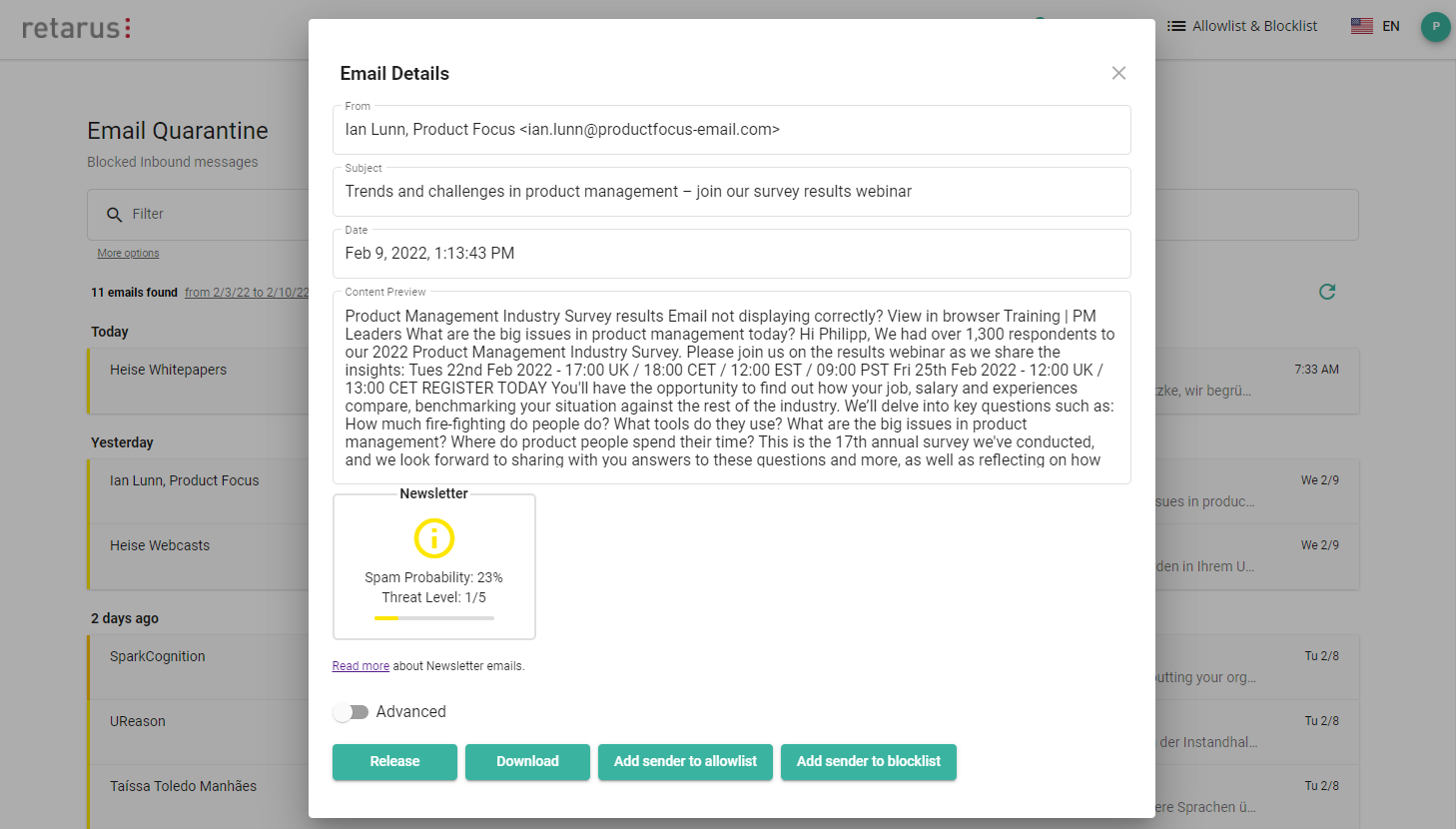Click Add sender to blocklist
The width and height of the screenshot is (1456, 829).
tap(868, 761)
